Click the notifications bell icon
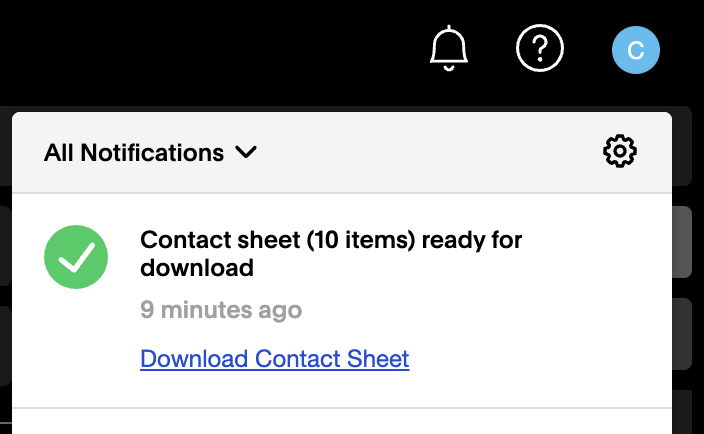Image resolution: width=704 pixels, height=434 pixels. pyautogui.click(x=449, y=48)
